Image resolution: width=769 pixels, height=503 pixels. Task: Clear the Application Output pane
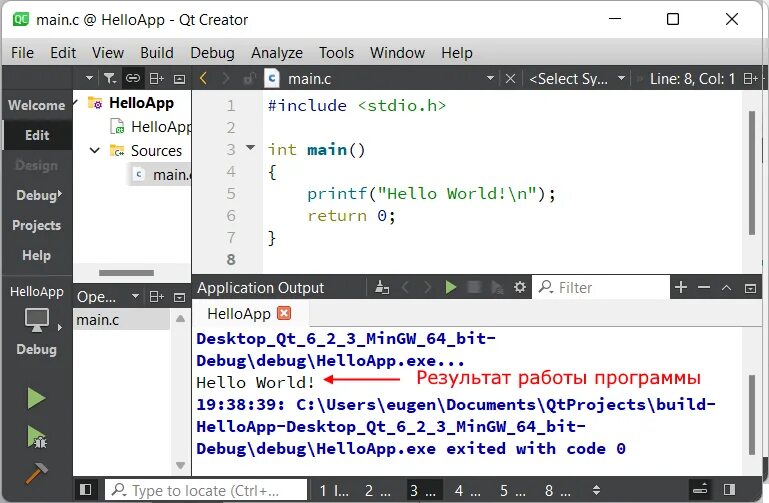(x=382, y=287)
